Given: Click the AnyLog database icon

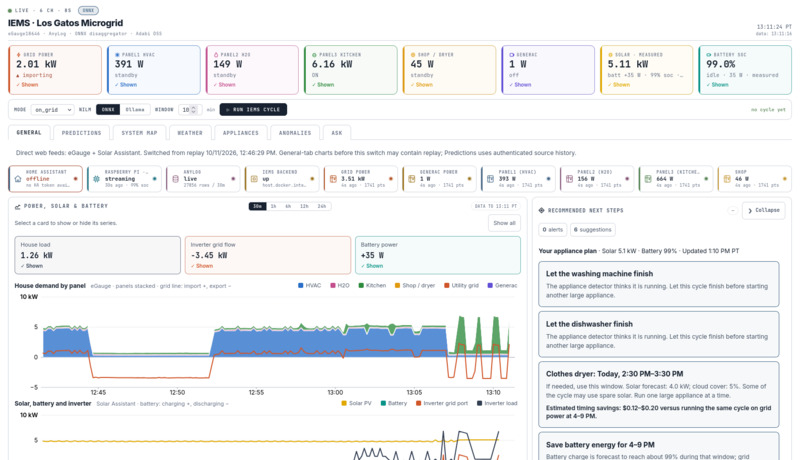Looking at the screenshot, I should click(x=175, y=179).
